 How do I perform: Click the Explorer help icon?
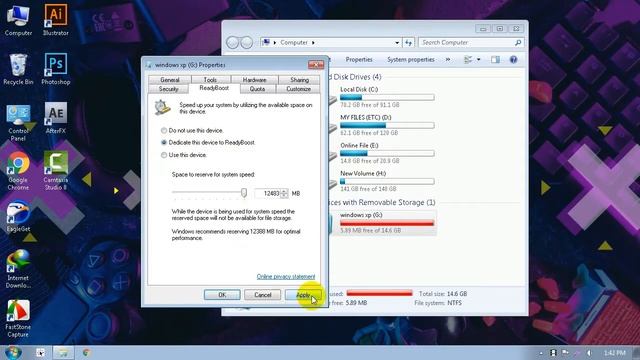(x=513, y=60)
